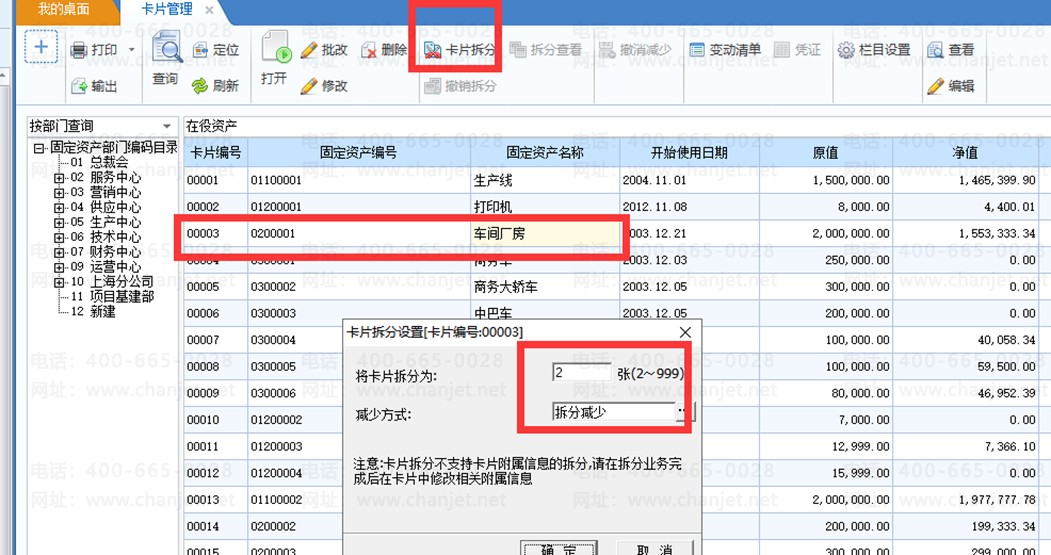Click the split count input field

tap(581, 372)
